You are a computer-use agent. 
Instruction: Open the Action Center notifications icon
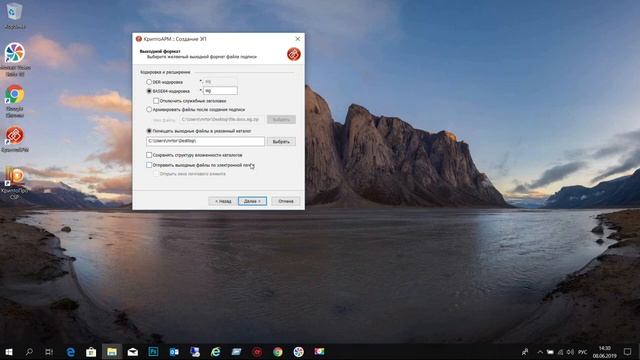[627, 352]
